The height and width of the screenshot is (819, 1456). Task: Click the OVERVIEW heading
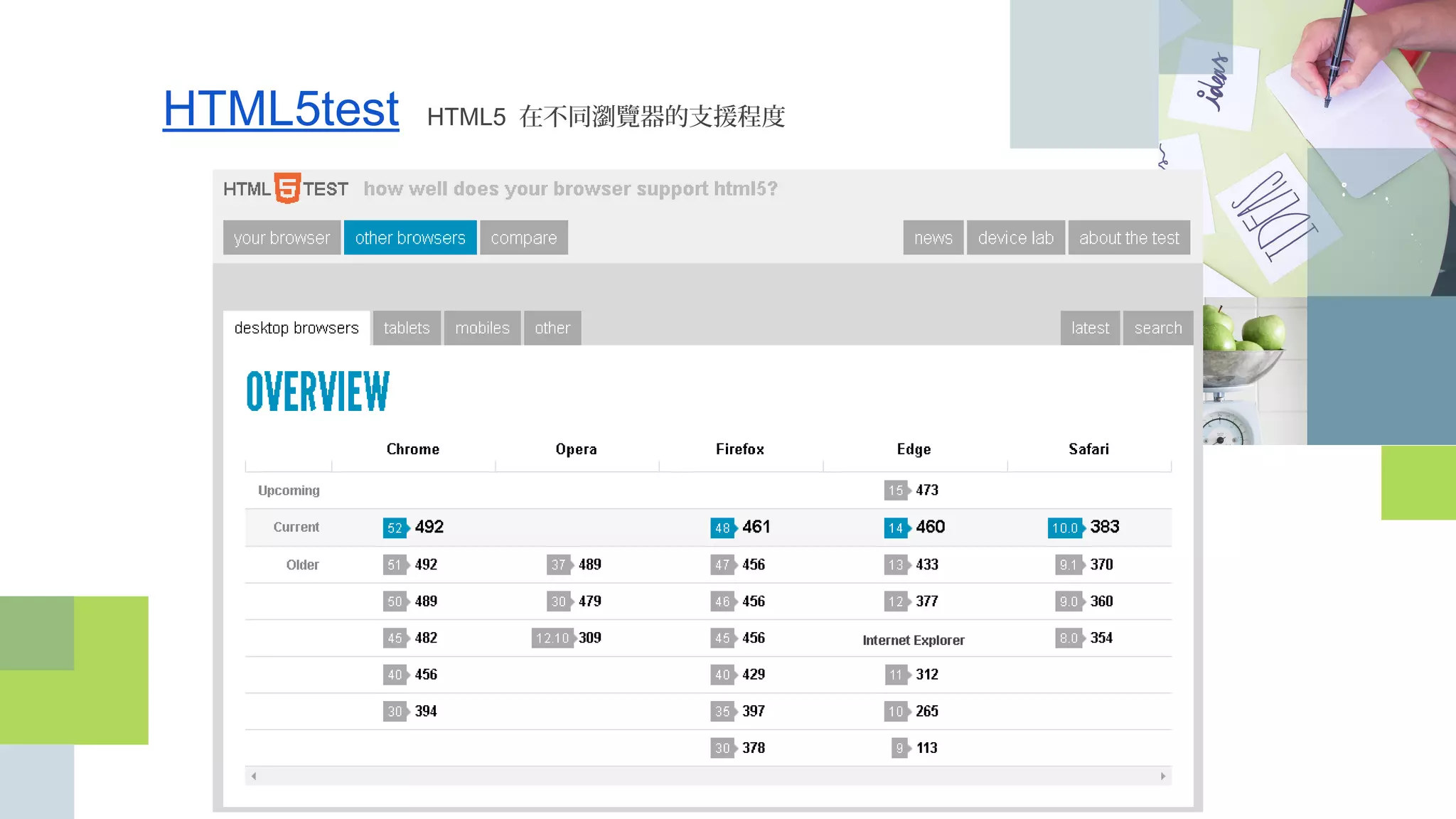pyautogui.click(x=318, y=391)
